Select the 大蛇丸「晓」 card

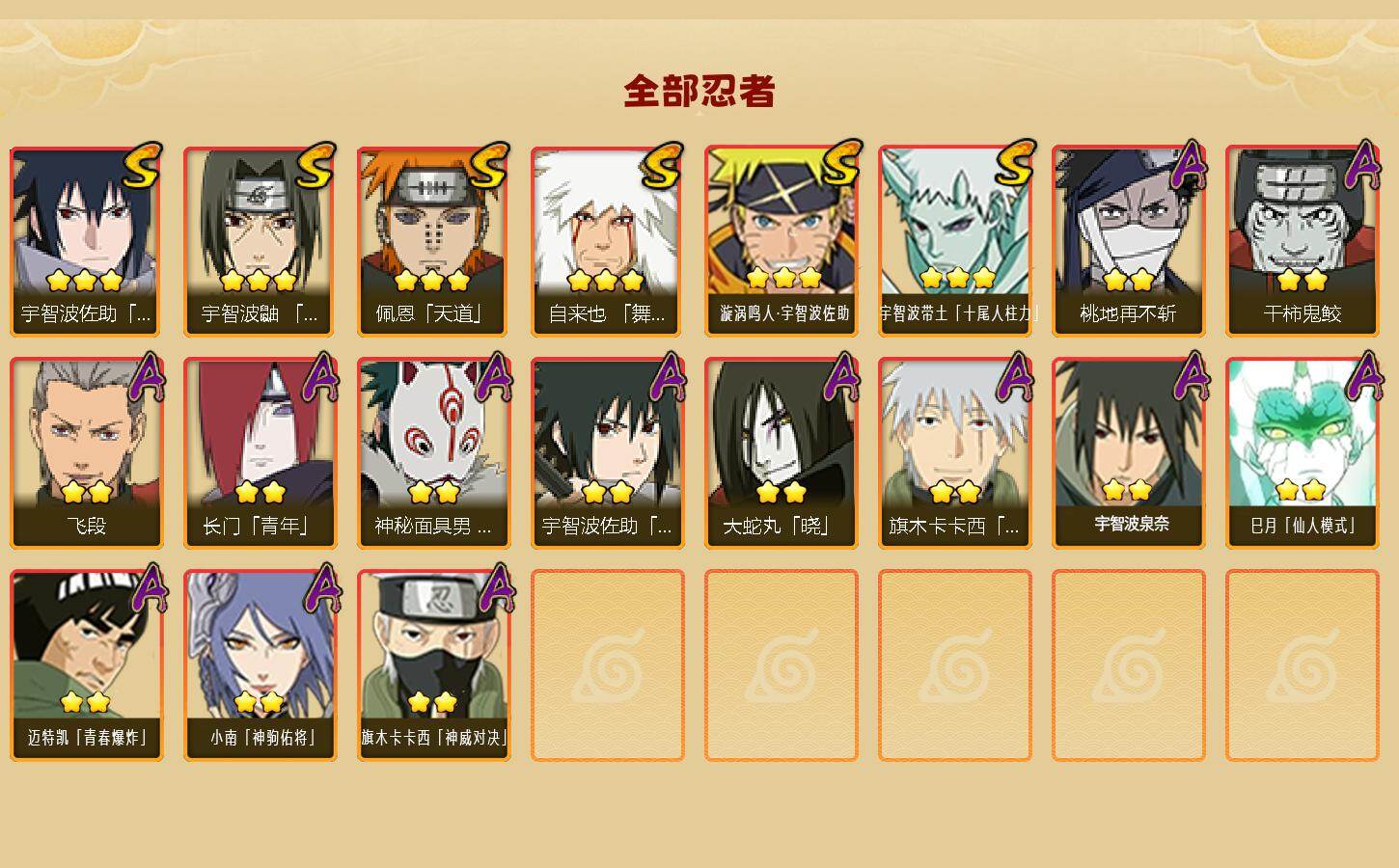(x=782, y=453)
